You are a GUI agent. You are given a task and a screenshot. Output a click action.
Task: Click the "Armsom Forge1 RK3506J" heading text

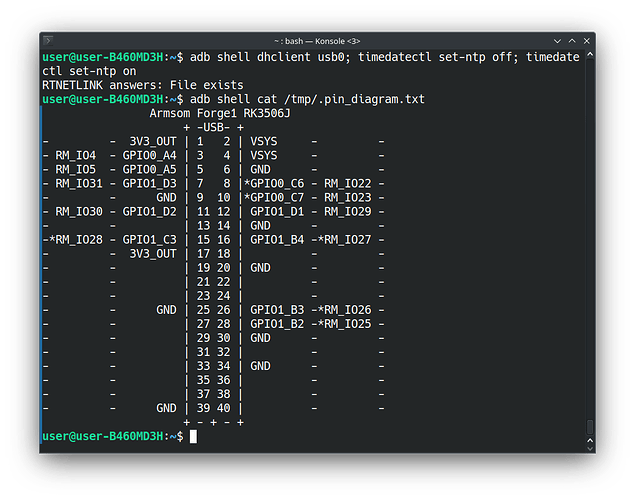click(x=219, y=114)
